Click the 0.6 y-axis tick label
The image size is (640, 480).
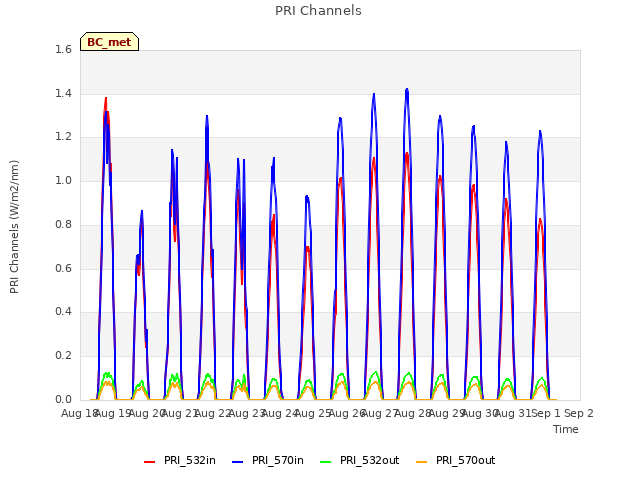point(63,268)
